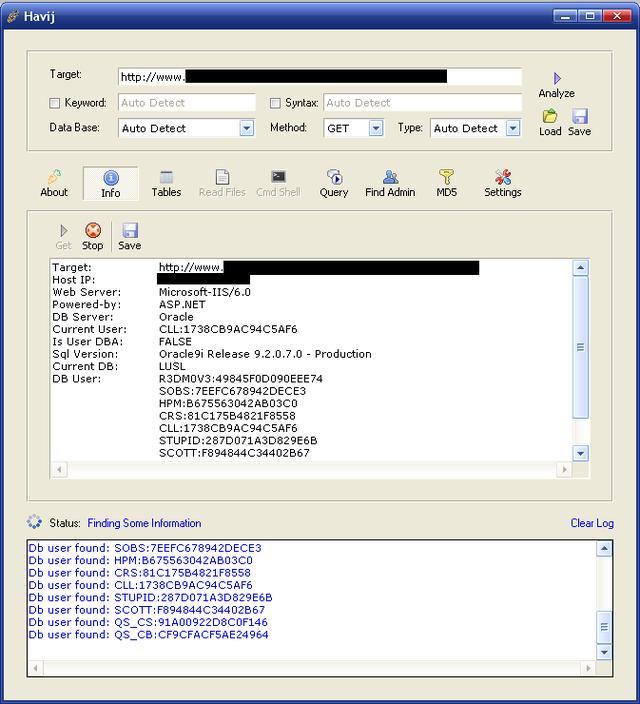Click the Load folder icon
The width and height of the screenshot is (640, 704).
[550, 116]
